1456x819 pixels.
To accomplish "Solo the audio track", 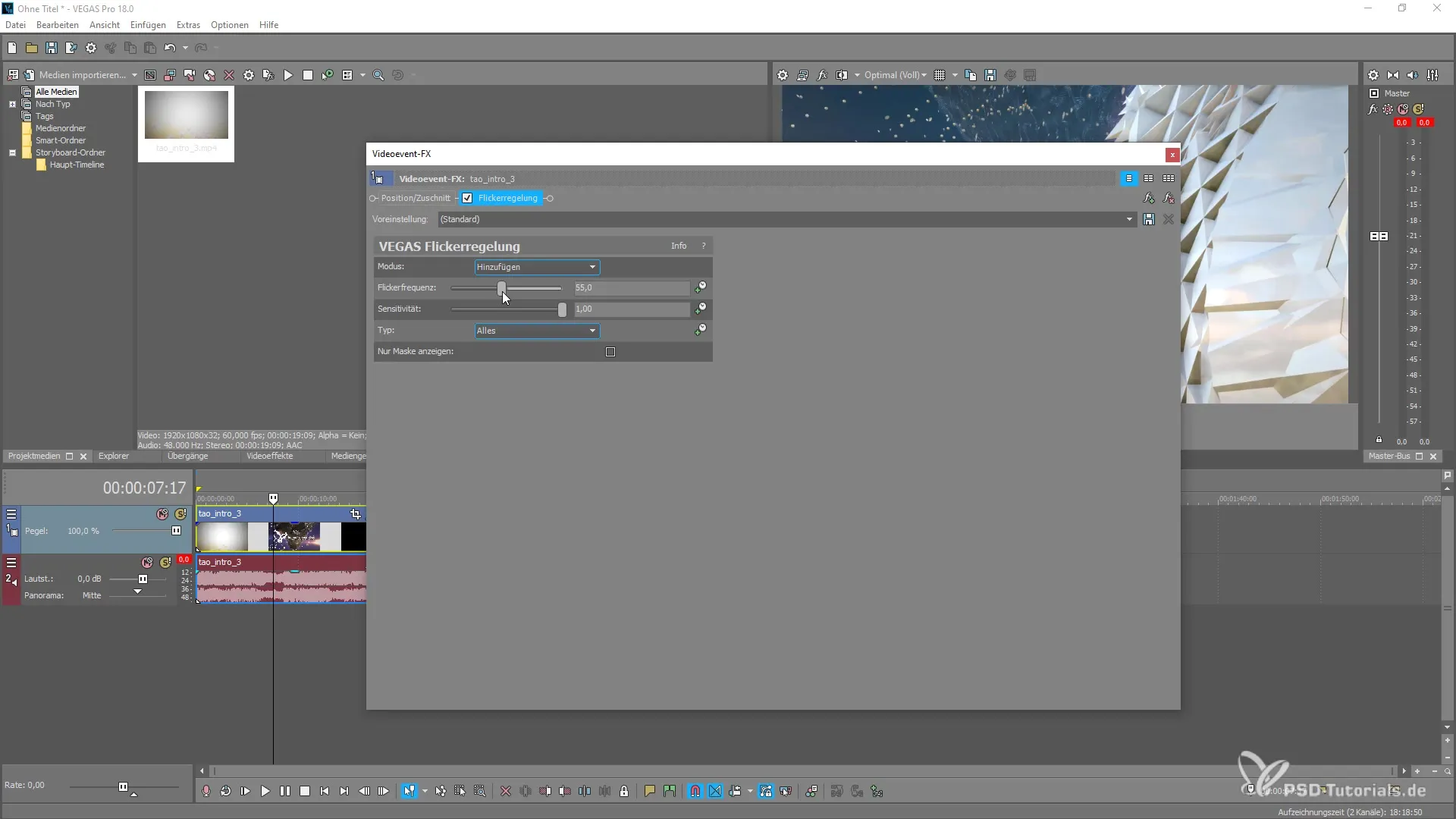I will click(x=165, y=563).
